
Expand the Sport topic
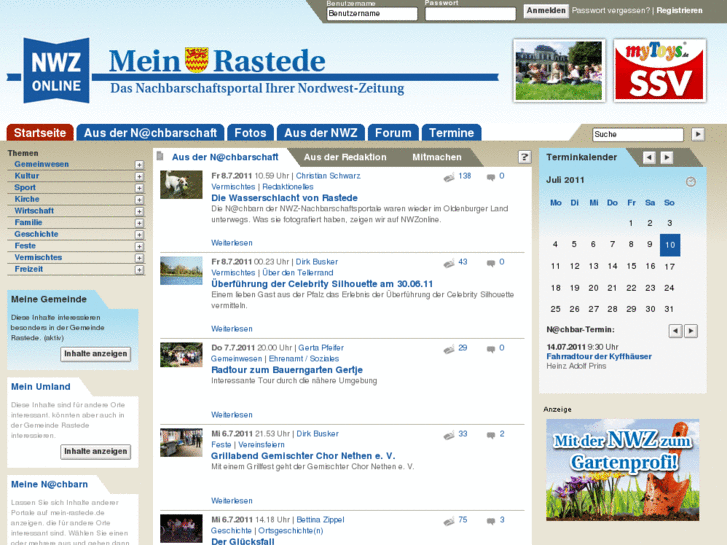(x=139, y=188)
